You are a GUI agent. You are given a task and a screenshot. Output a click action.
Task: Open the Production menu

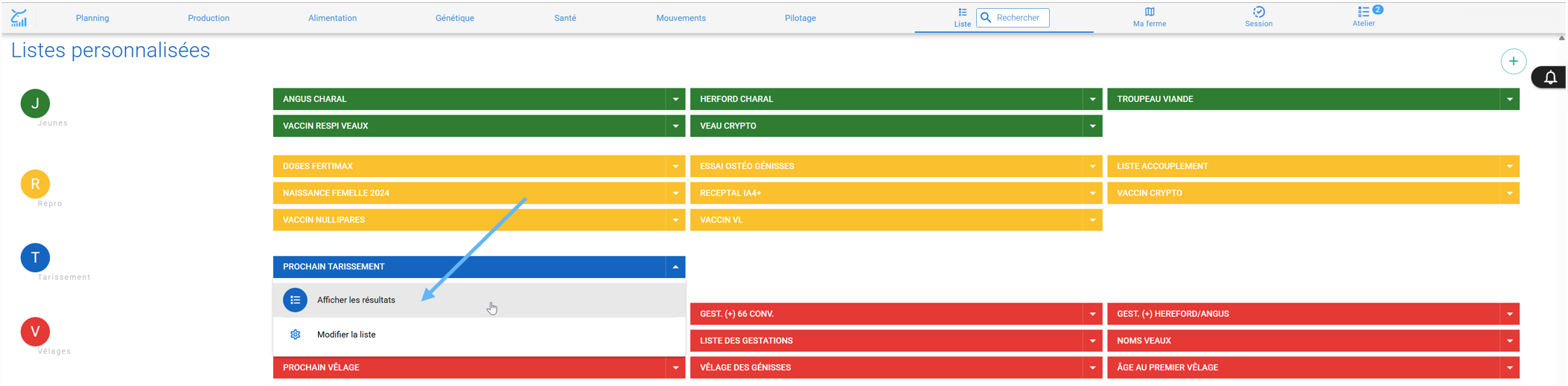(208, 18)
